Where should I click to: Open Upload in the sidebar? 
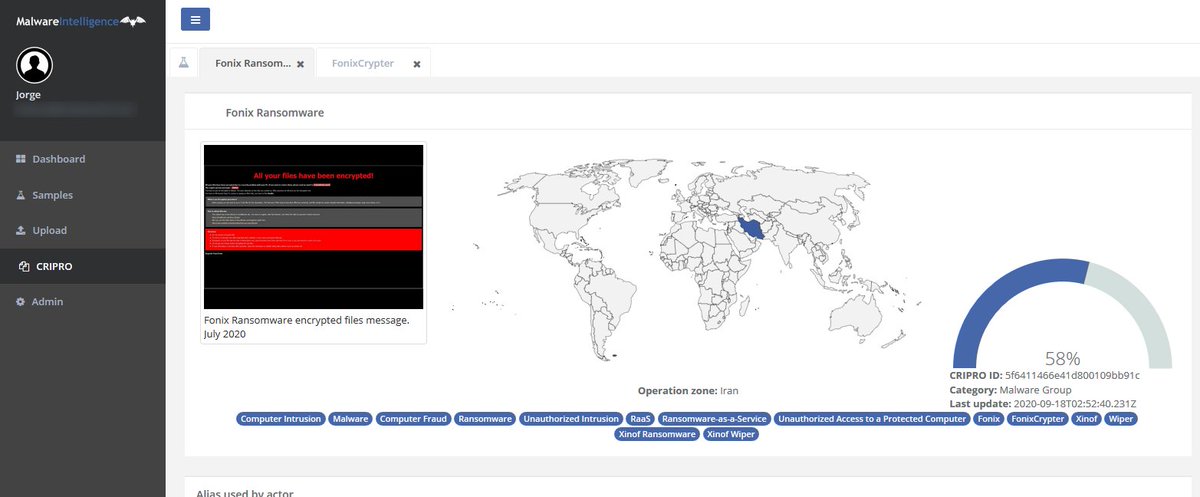point(82,230)
